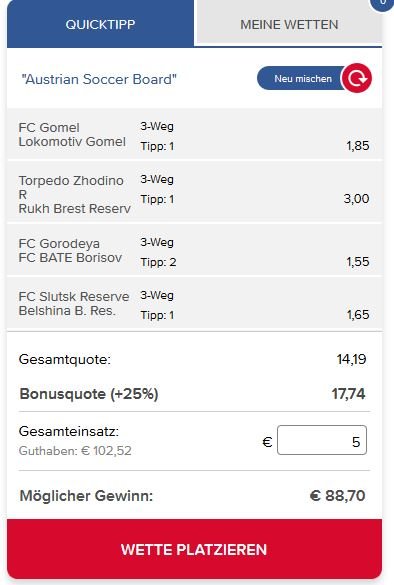Click the Möglicher Gewinn € 88,70 amount
Viewport: 394px width, 585px height.
point(337,496)
